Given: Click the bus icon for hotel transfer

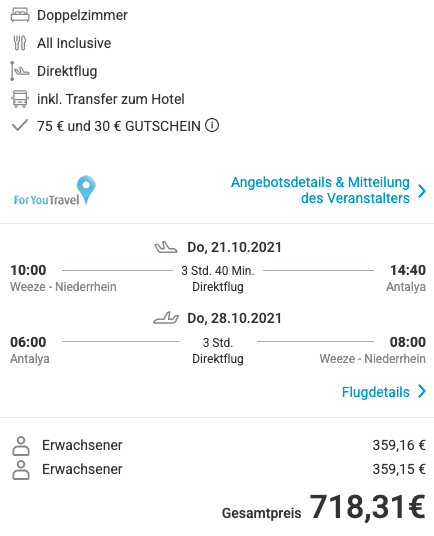Looking at the screenshot, I should 20,99.
